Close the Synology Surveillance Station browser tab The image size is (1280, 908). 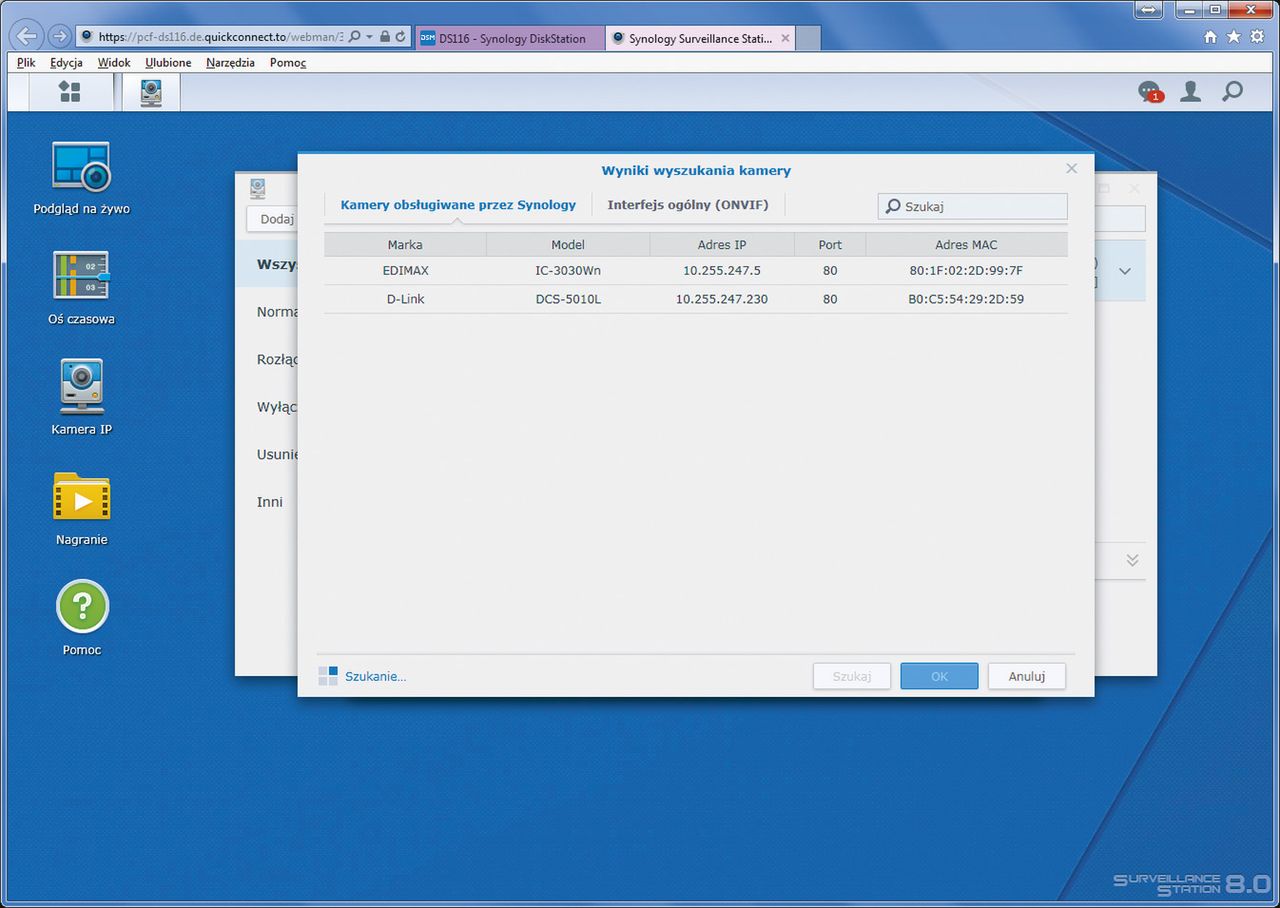(x=785, y=38)
